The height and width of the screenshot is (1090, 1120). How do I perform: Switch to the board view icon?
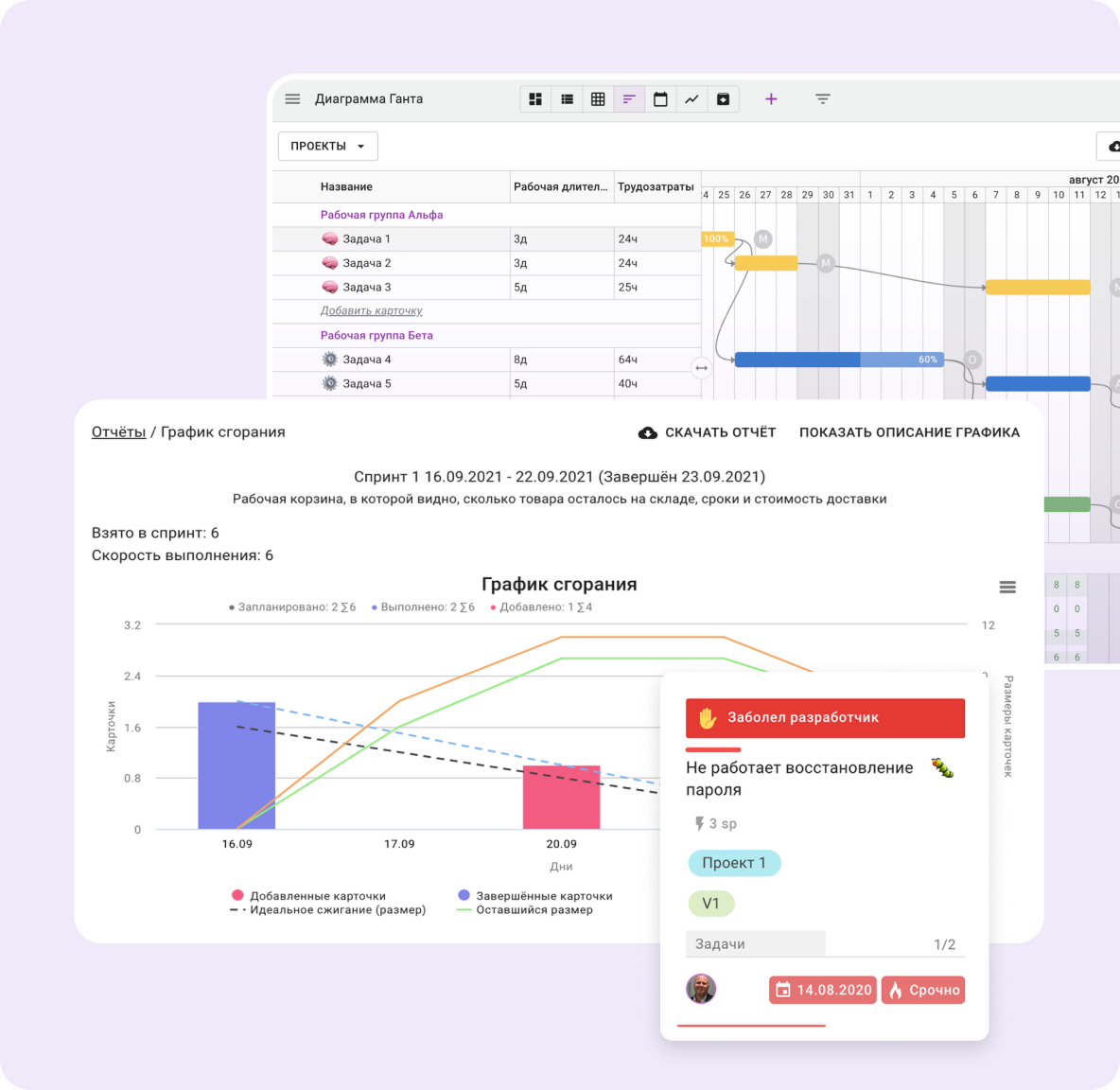pos(535,99)
